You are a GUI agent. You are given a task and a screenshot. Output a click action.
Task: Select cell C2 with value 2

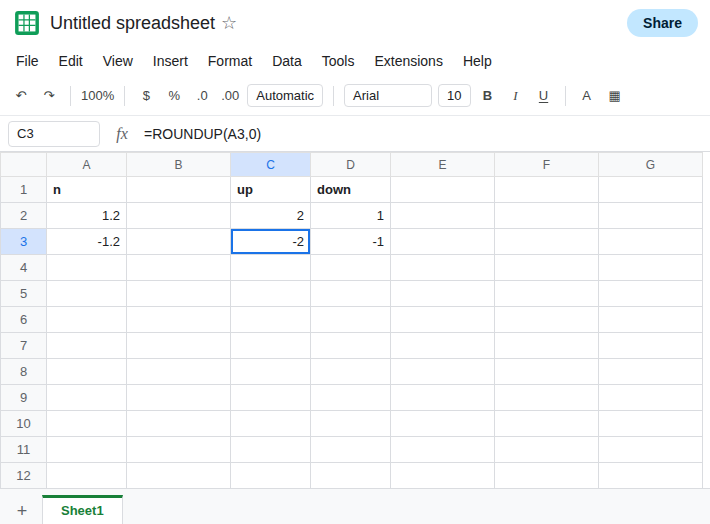coord(270,216)
